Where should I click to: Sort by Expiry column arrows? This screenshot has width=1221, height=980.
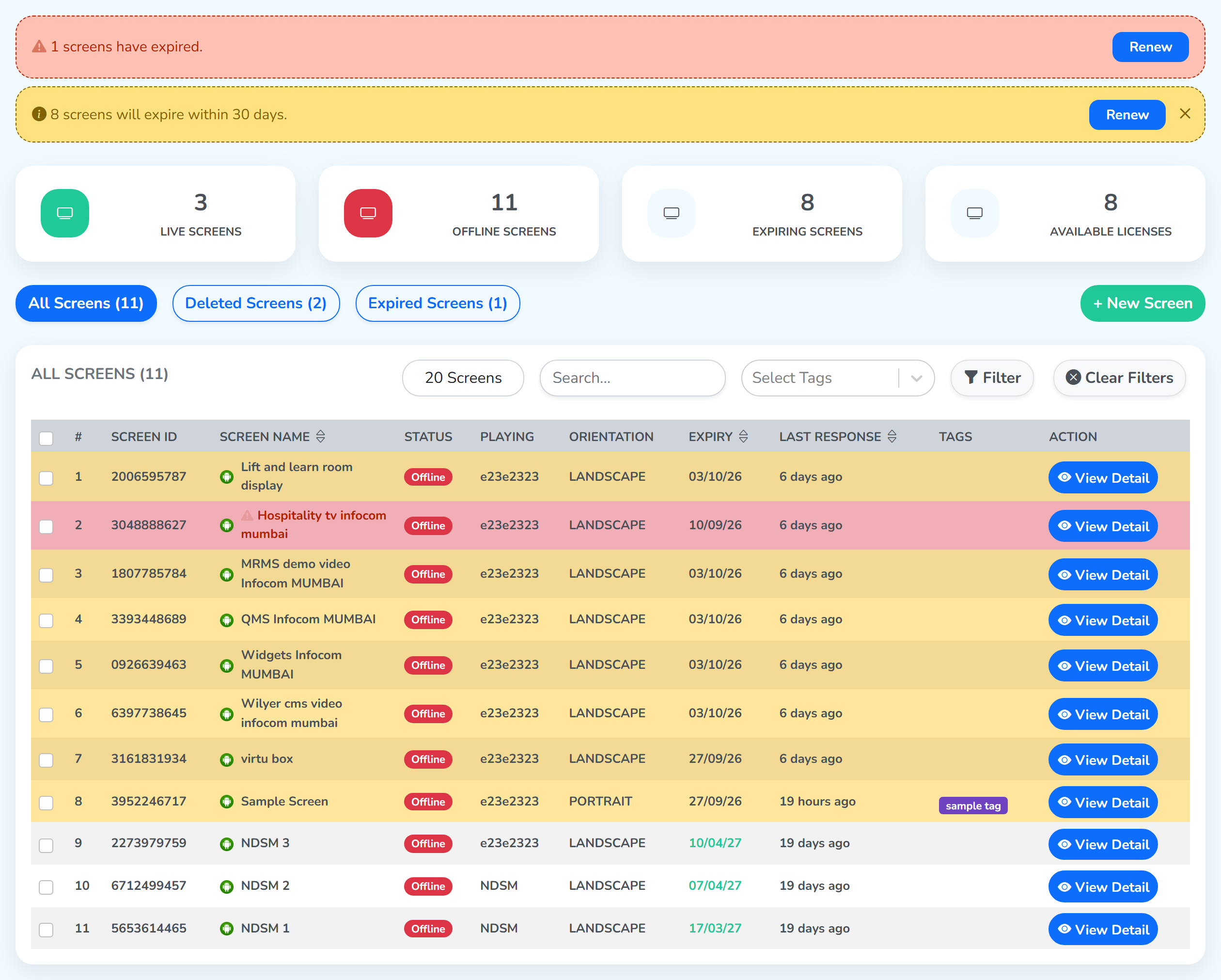click(744, 436)
